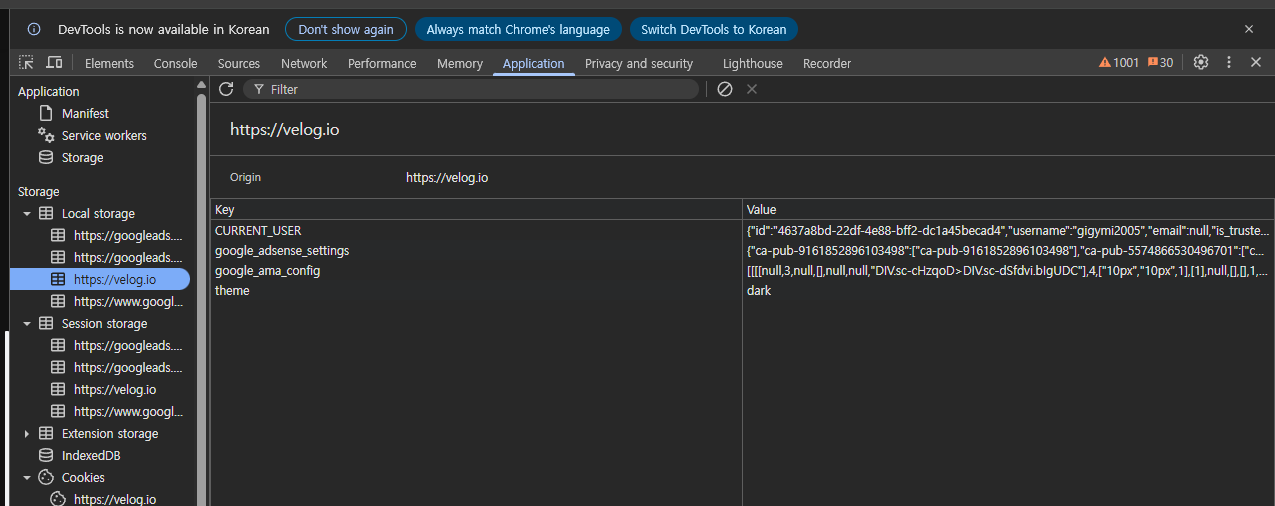Click the CURRENT_USER JSON value cell
The height and width of the screenshot is (506, 1275).
[x=1008, y=231]
